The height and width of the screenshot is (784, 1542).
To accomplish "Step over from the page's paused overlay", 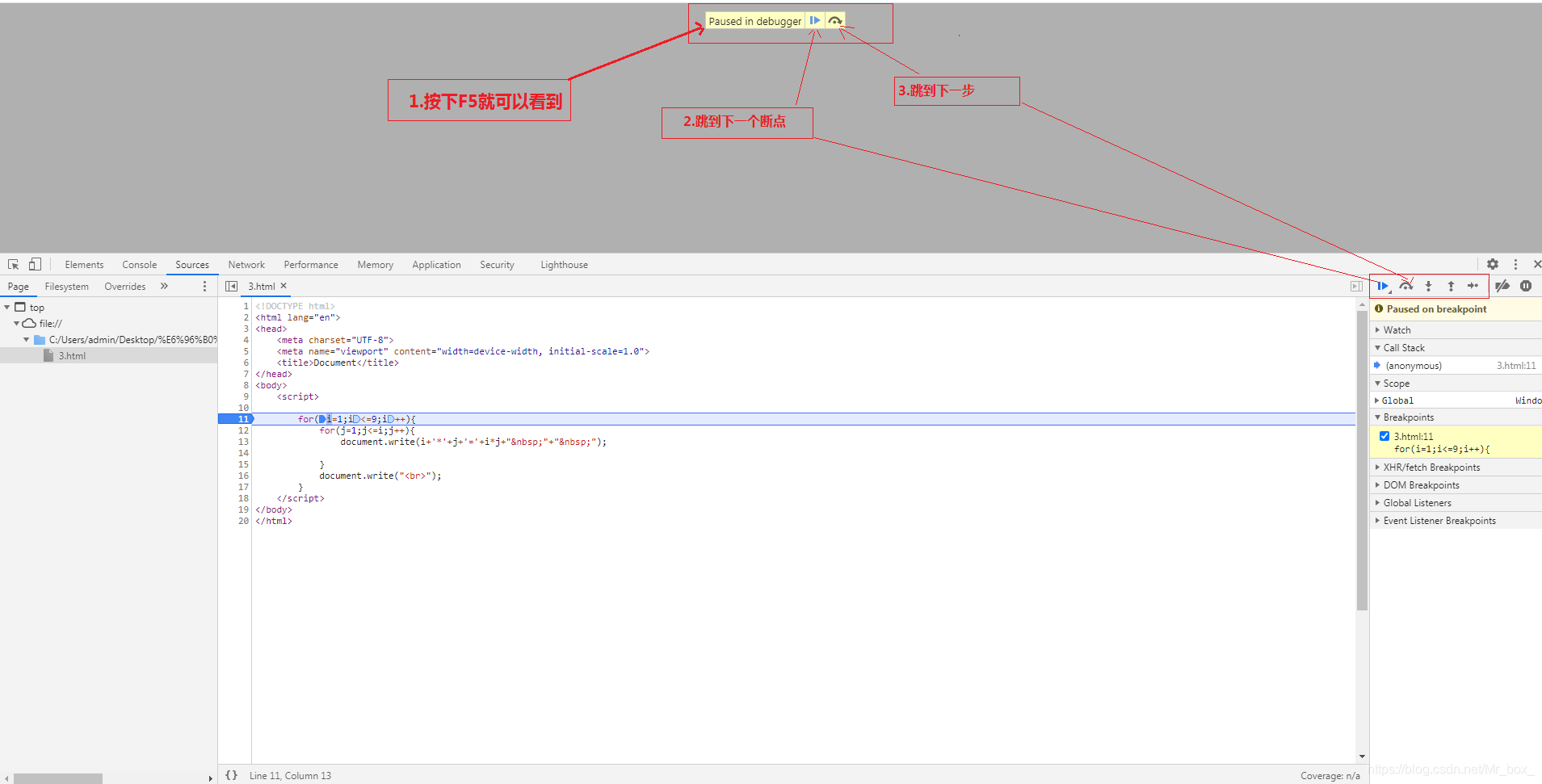I will tap(835, 21).
